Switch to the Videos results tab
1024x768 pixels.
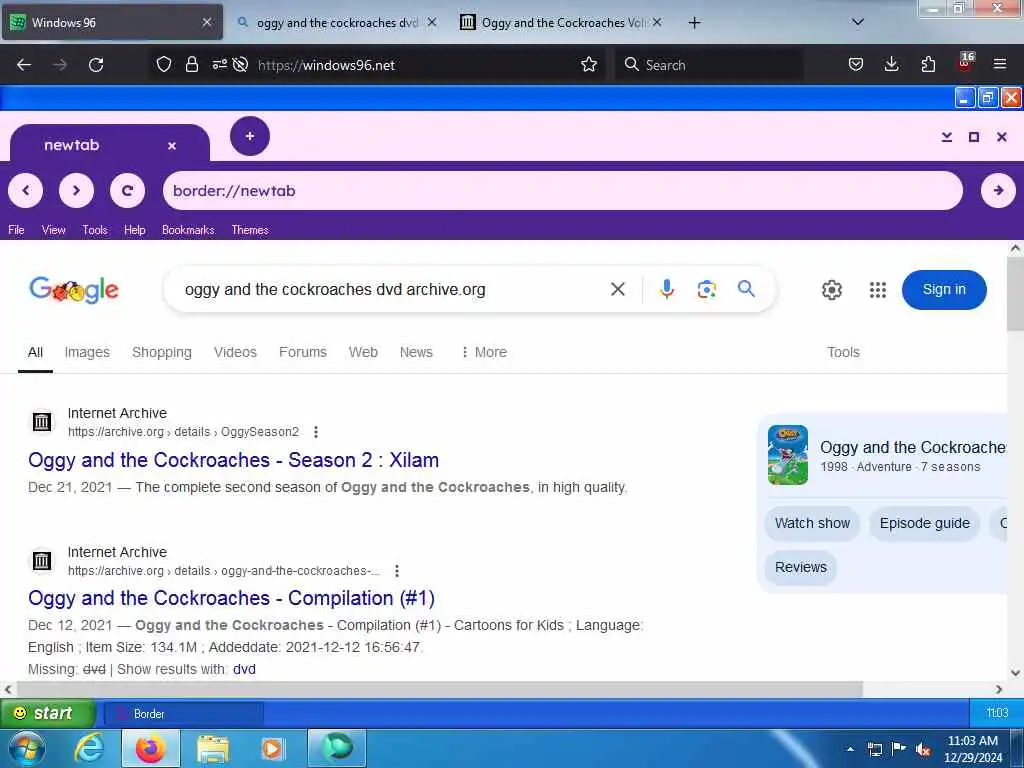click(x=235, y=352)
